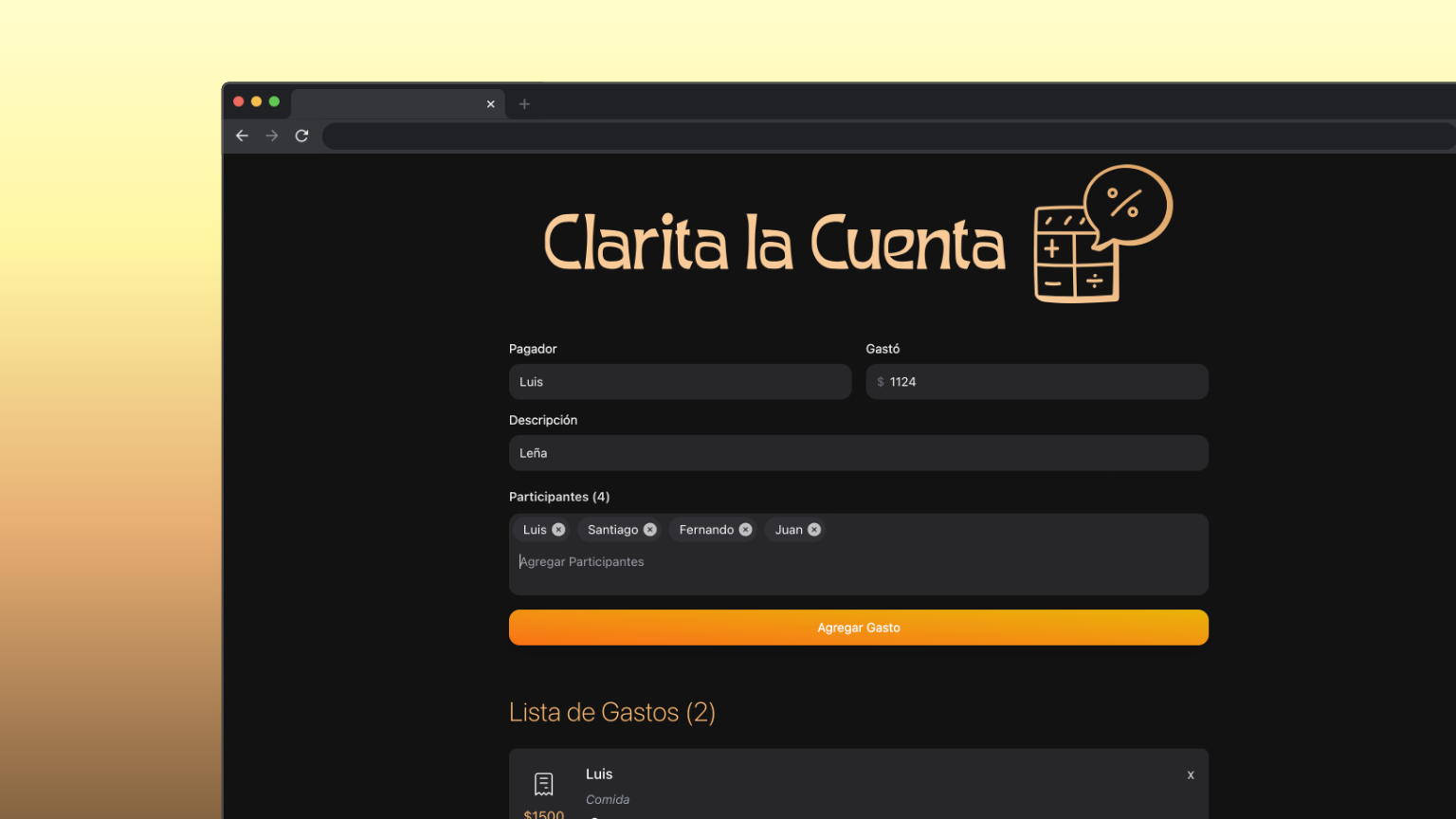
Task: Click the Agregar Participantes input
Action: point(859,562)
